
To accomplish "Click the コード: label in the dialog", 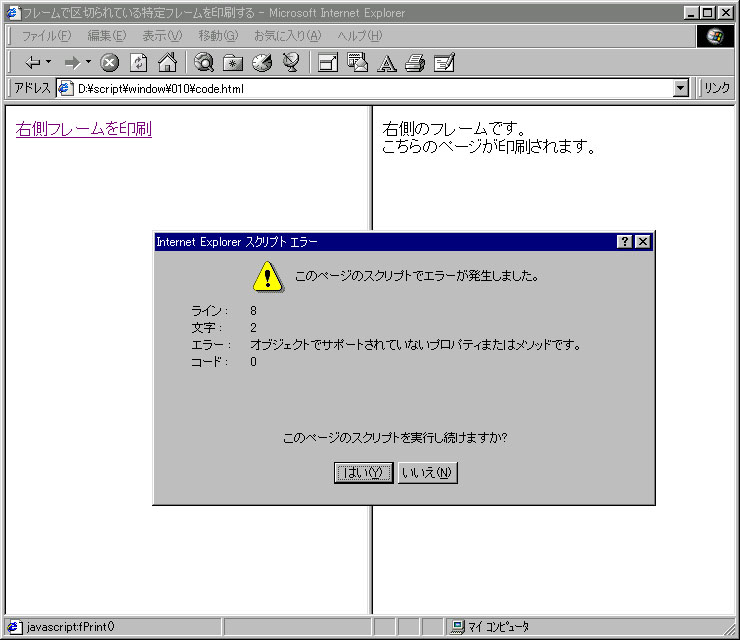I will click(210, 362).
